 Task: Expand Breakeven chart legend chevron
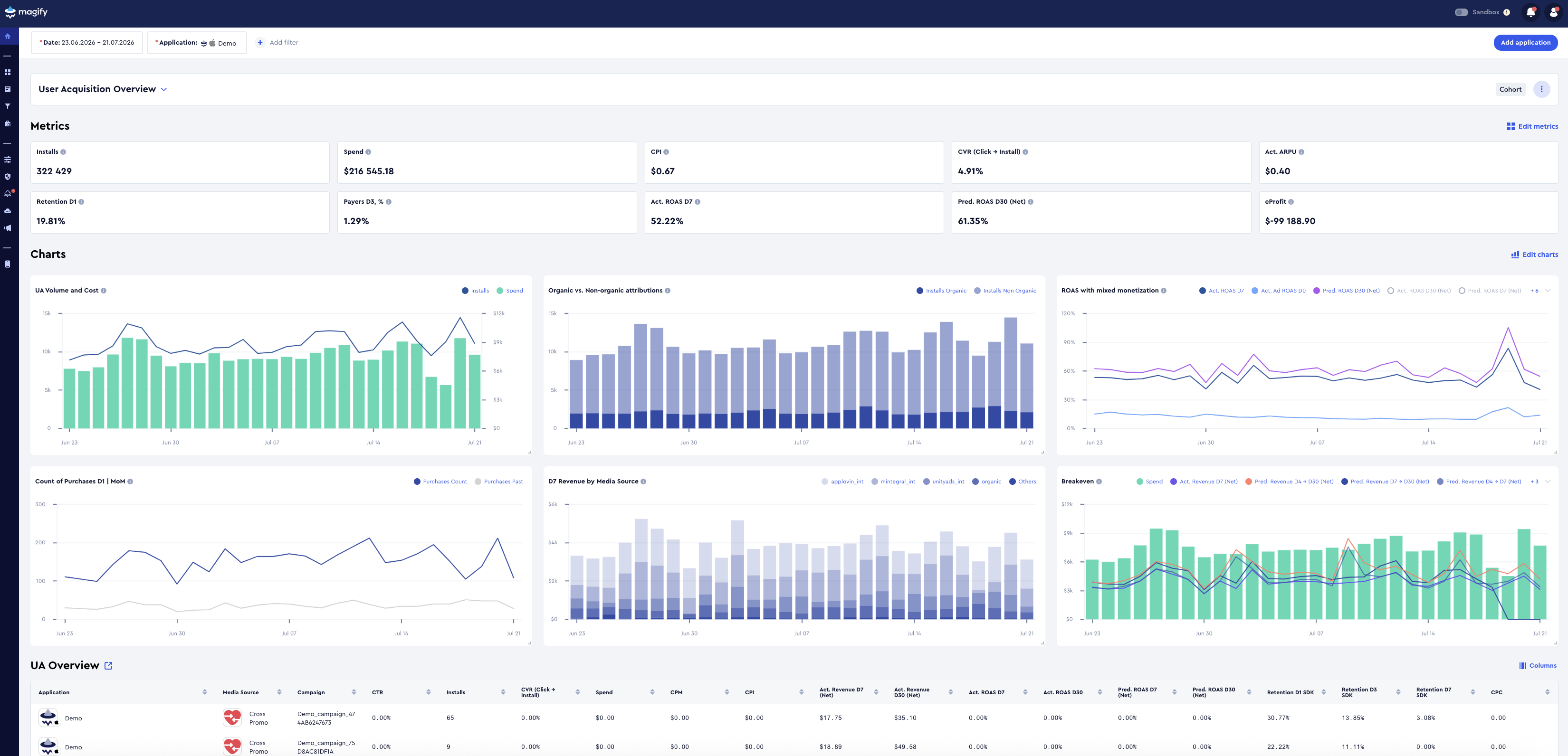1548,482
